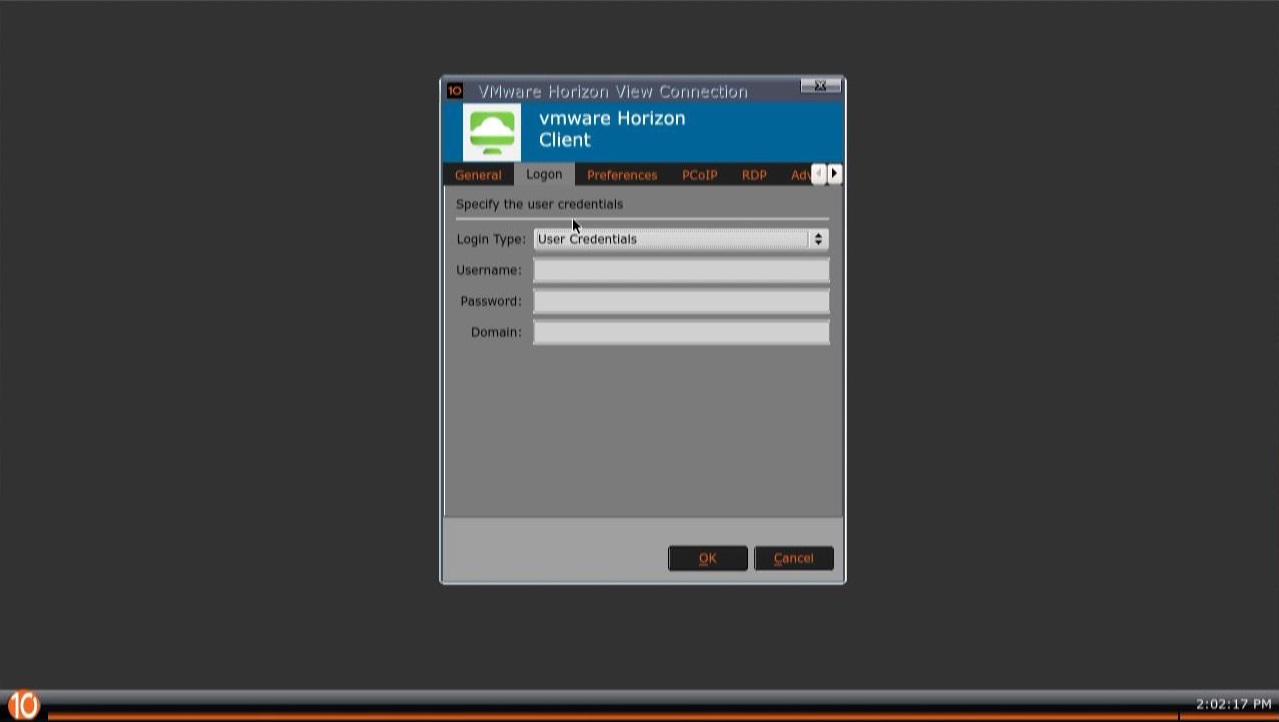Click the "Password:" label
This screenshot has width=1279, height=722.
[x=491, y=301]
